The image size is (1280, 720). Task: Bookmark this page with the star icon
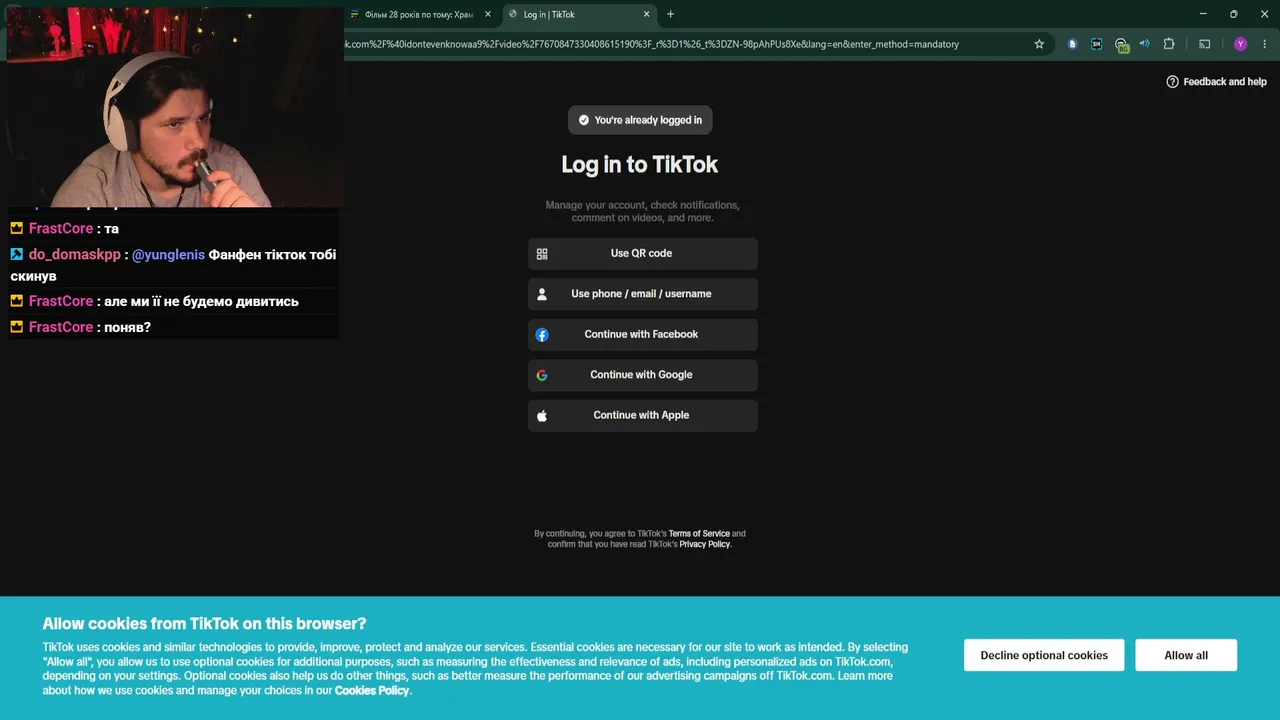pos(1039,44)
